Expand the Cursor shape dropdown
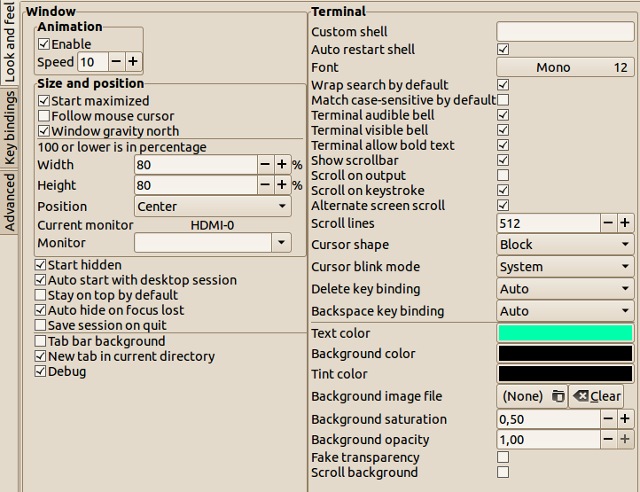The image size is (640, 492). pos(565,244)
